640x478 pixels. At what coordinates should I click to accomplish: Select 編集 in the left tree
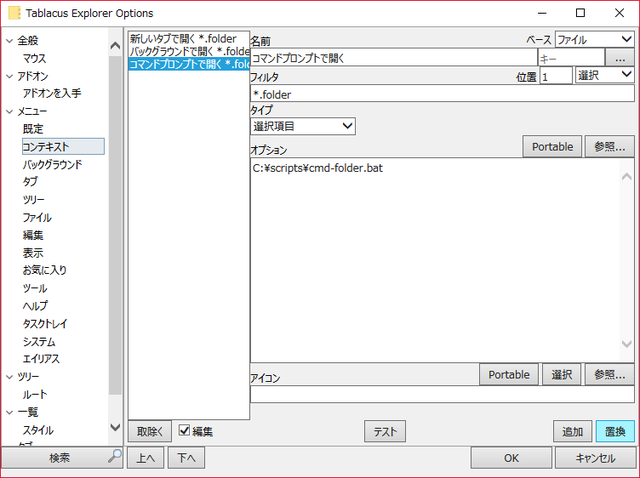pos(33,235)
